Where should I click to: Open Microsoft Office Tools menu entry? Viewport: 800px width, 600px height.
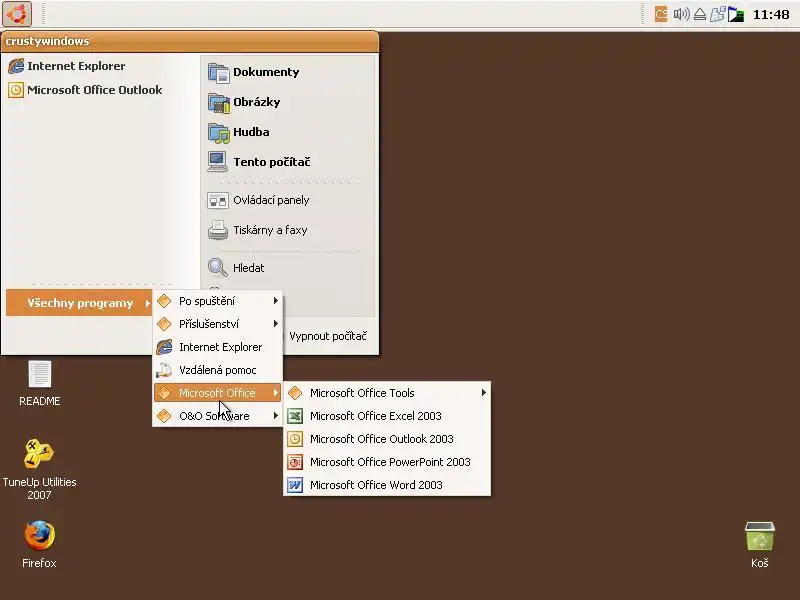pyautogui.click(x=387, y=393)
